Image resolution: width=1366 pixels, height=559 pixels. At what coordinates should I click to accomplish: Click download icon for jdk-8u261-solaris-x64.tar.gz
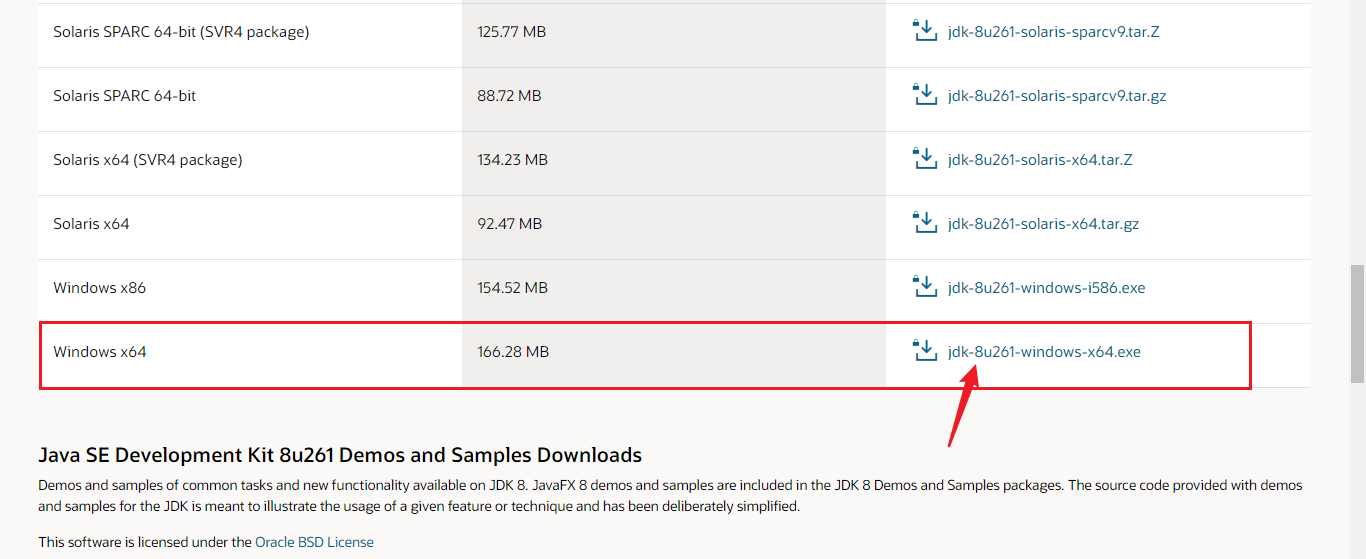(925, 223)
